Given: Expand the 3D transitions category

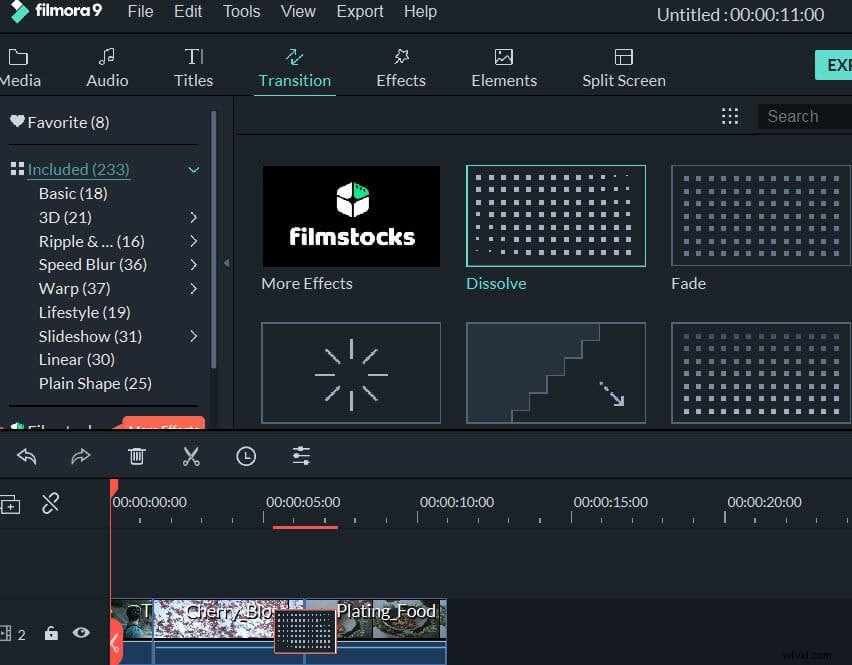Looking at the screenshot, I should pyautogui.click(x=194, y=217).
